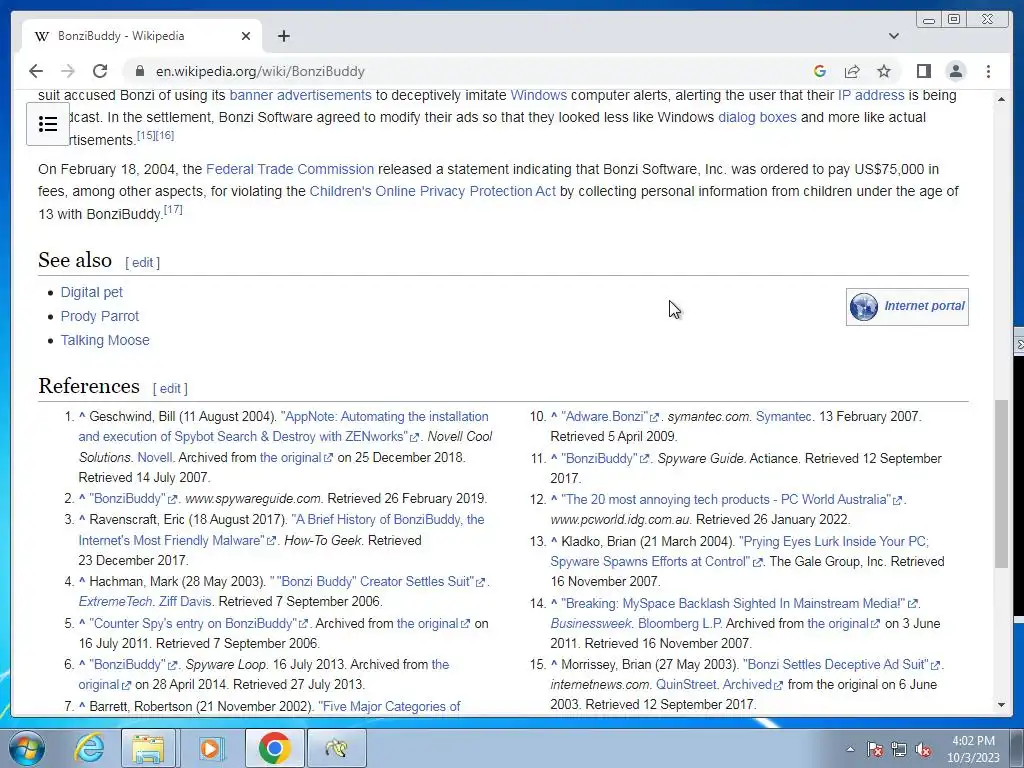Open the muted volume tray icon

coord(923,749)
